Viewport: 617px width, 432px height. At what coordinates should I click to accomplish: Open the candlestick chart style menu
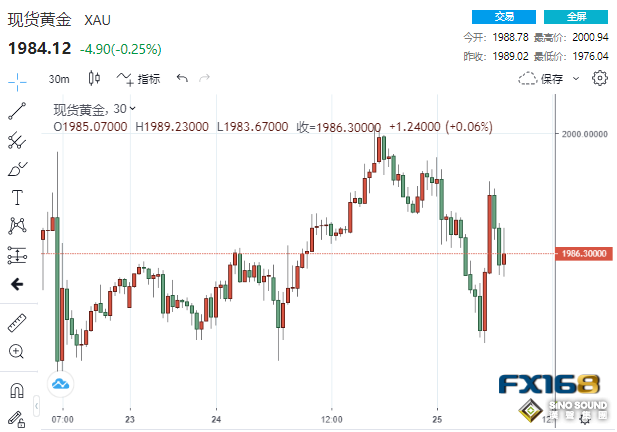(x=94, y=78)
